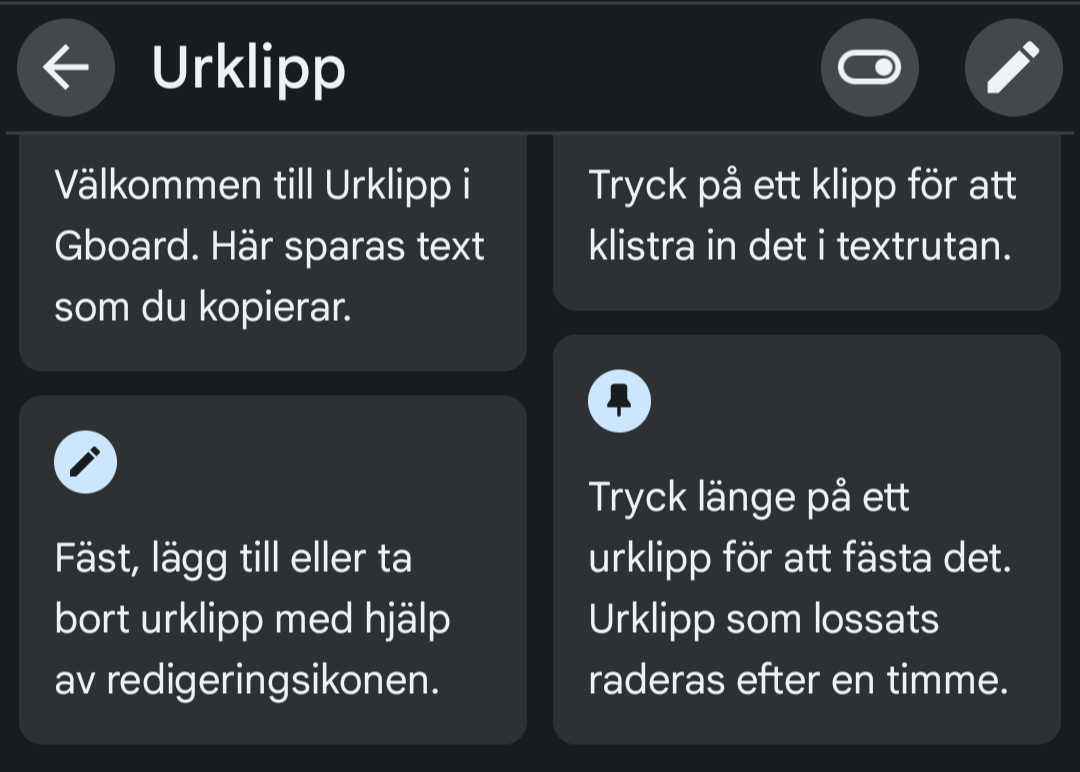The width and height of the screenshot is (1080, 772).
Task: Toggle the Urklipp clipboard switch
Action: 869,67
